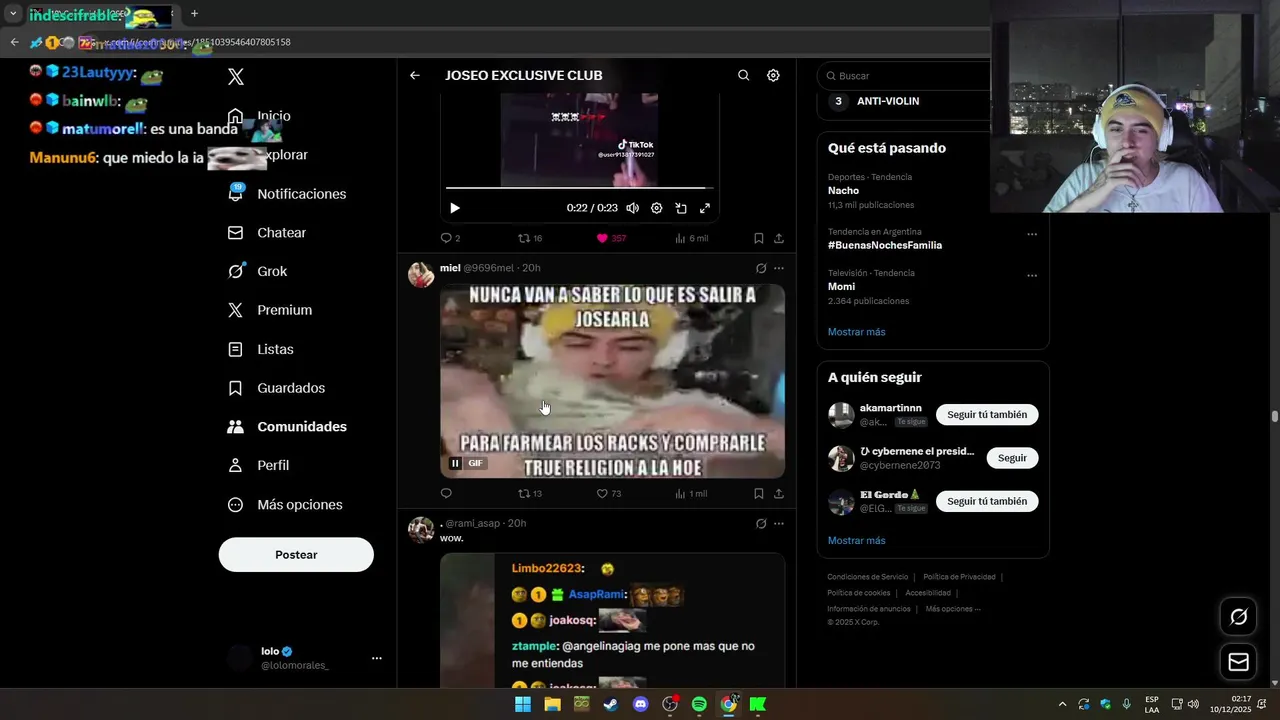1280x720 pixels.
Task: Open Guardados bookmarks
Action: click(276, 388)
